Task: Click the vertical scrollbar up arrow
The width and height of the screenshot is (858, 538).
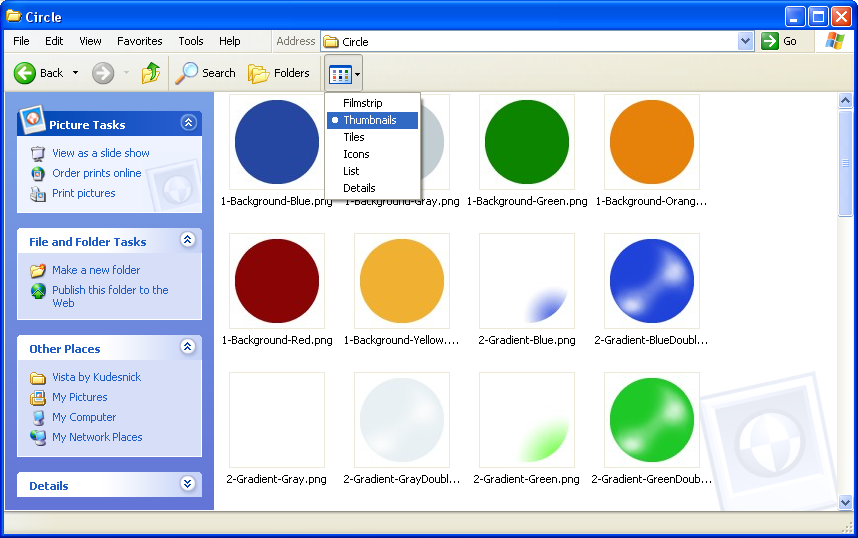Action: pos(845,101)
